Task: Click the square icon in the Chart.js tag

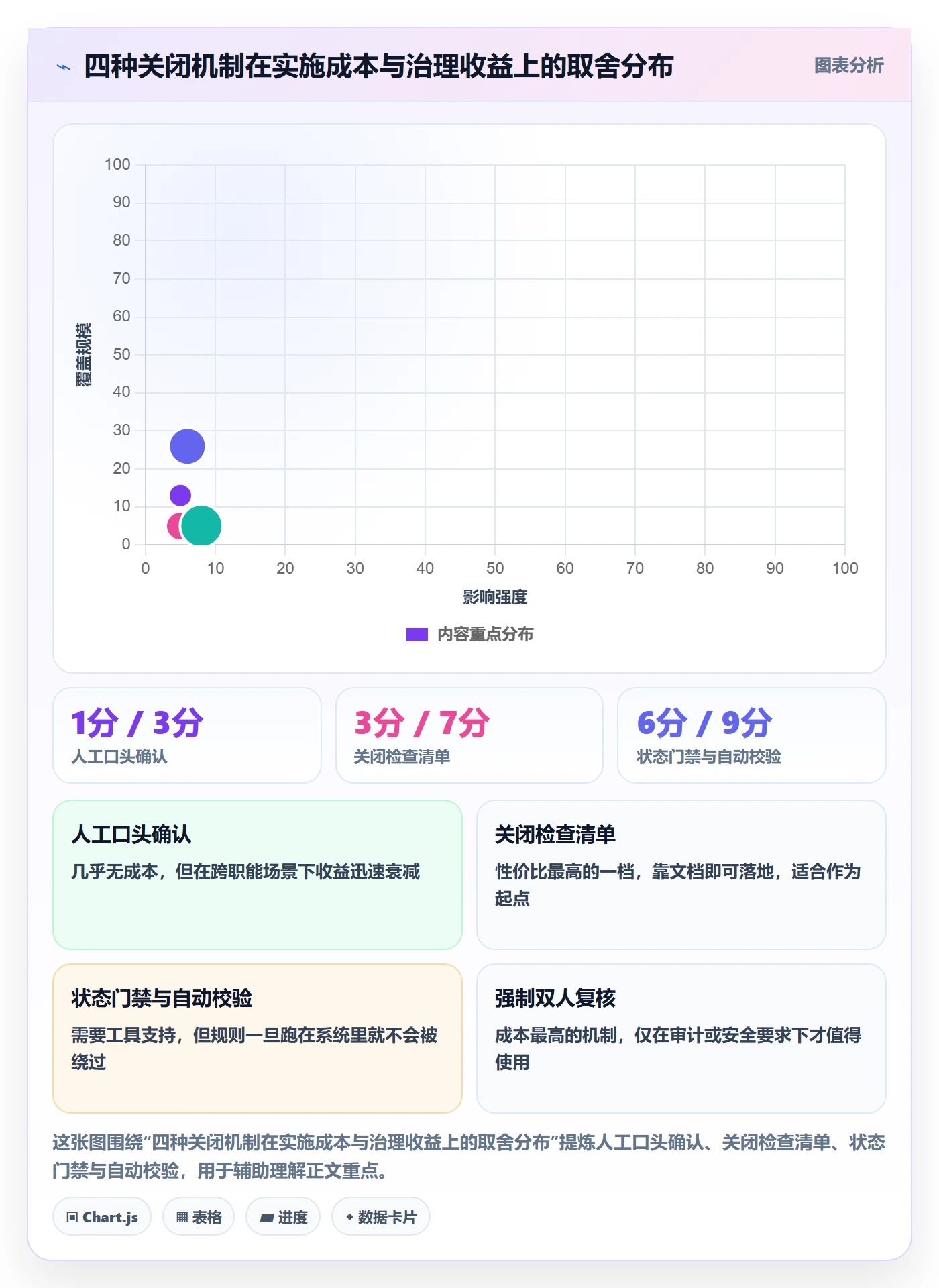Action: pyautogui.click(x=72, y=1218)
